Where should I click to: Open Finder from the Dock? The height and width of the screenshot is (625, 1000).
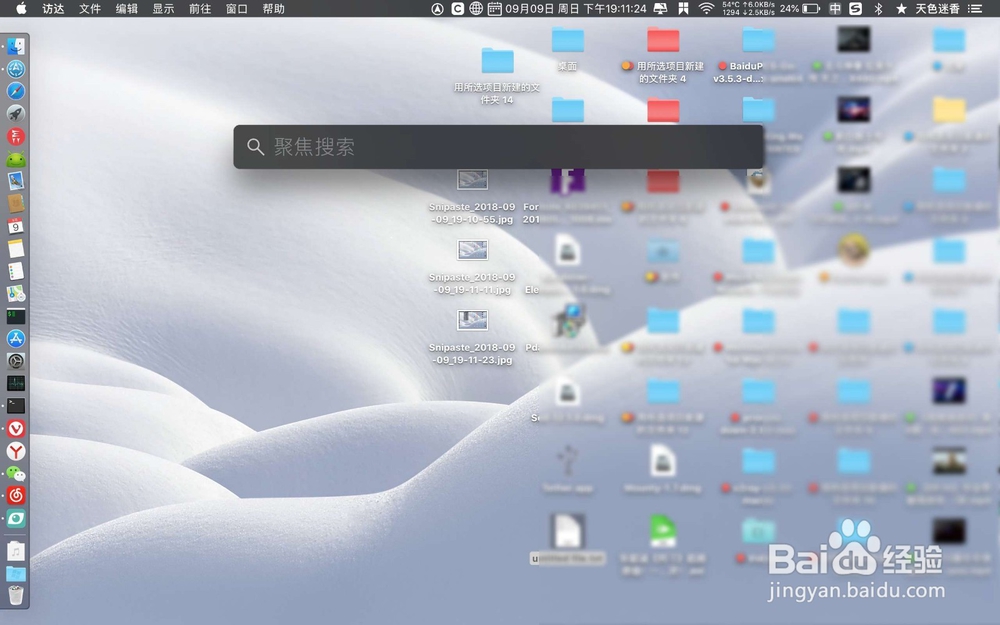[x=16, y=46]
